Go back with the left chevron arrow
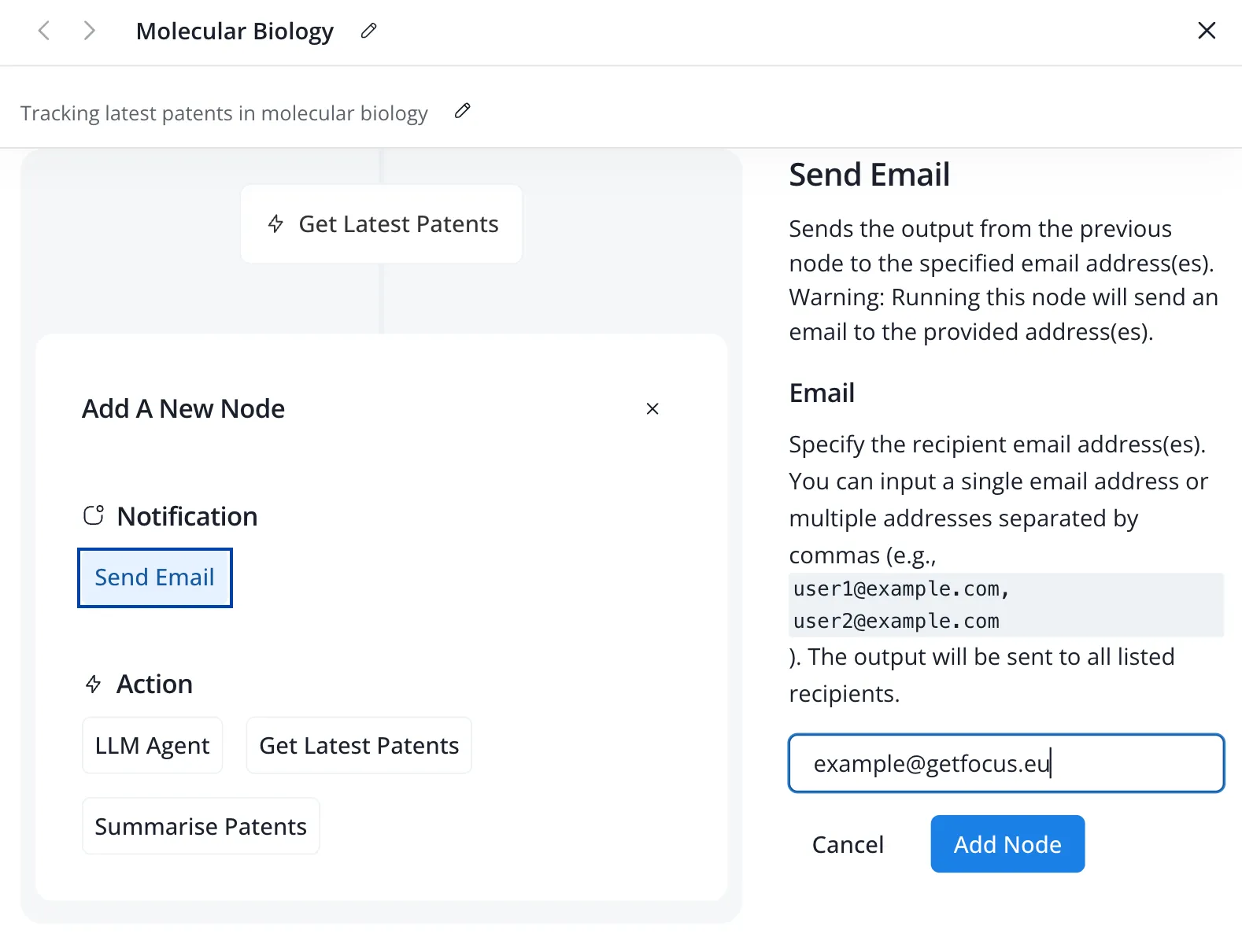This screenshot has height=952, width=1242. coord(44,31)
